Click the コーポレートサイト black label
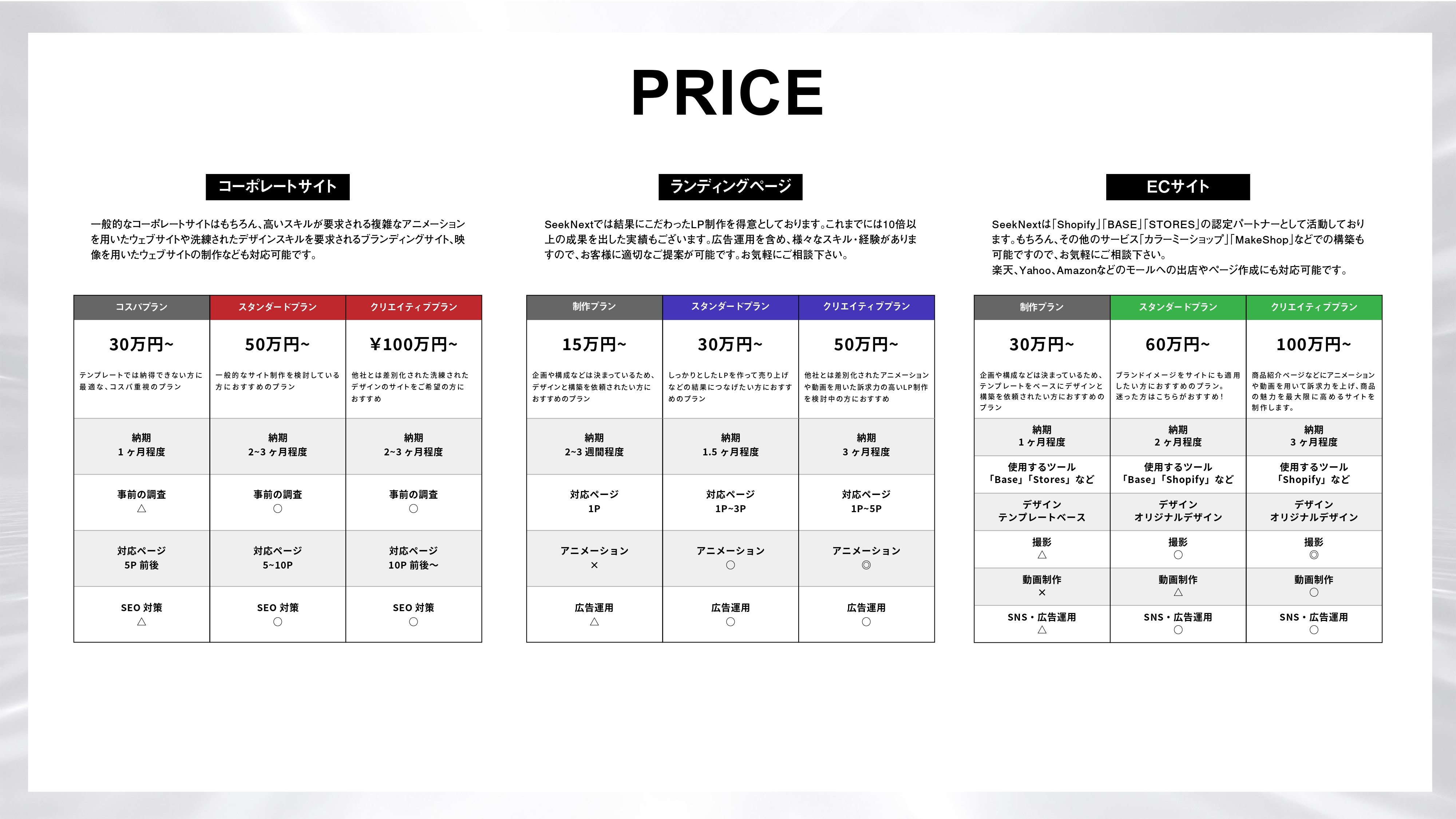Screen dimensions: 1456x819 [277, 186]
